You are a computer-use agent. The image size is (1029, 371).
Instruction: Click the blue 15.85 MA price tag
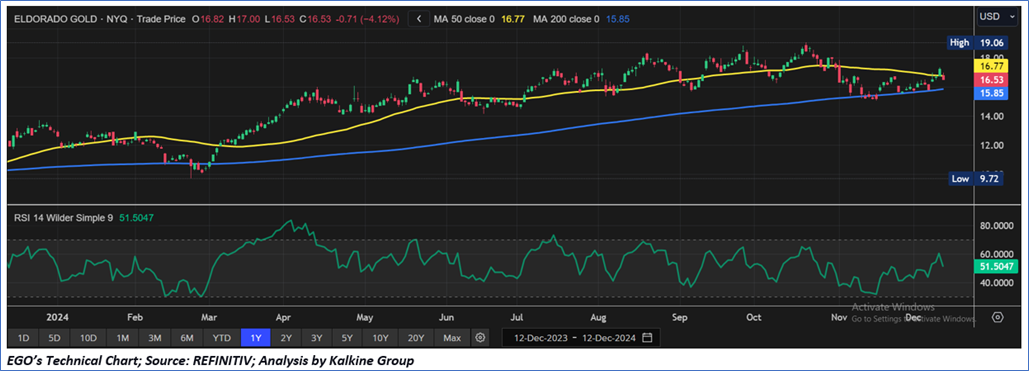[990, 93]
